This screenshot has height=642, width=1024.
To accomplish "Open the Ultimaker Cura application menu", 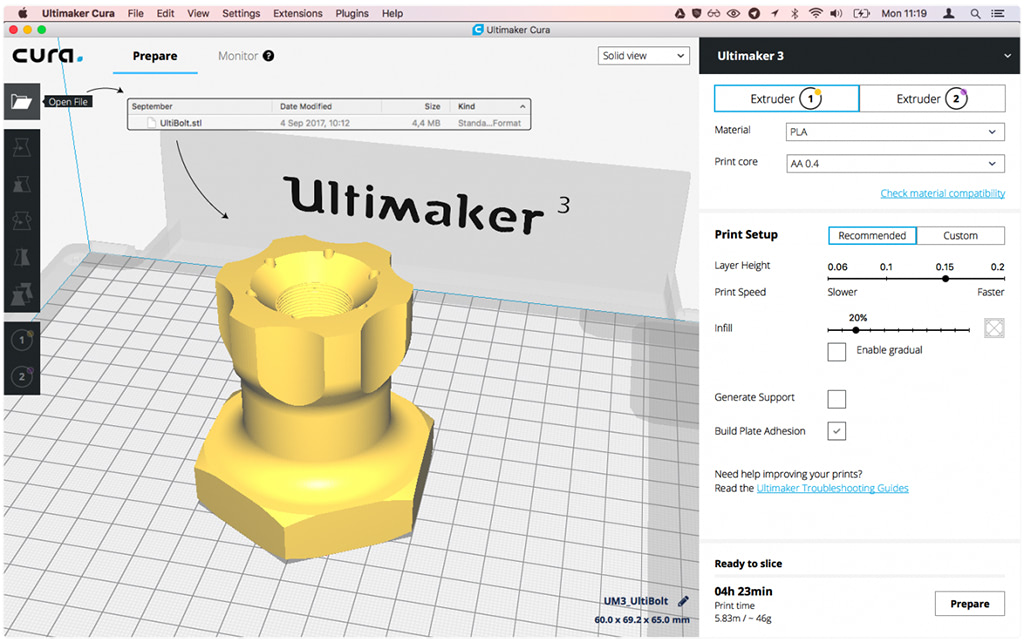I will (78, 13).
